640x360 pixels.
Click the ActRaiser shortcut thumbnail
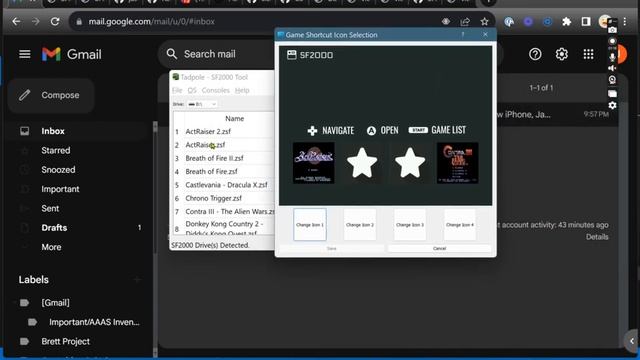tap(313, 163)
